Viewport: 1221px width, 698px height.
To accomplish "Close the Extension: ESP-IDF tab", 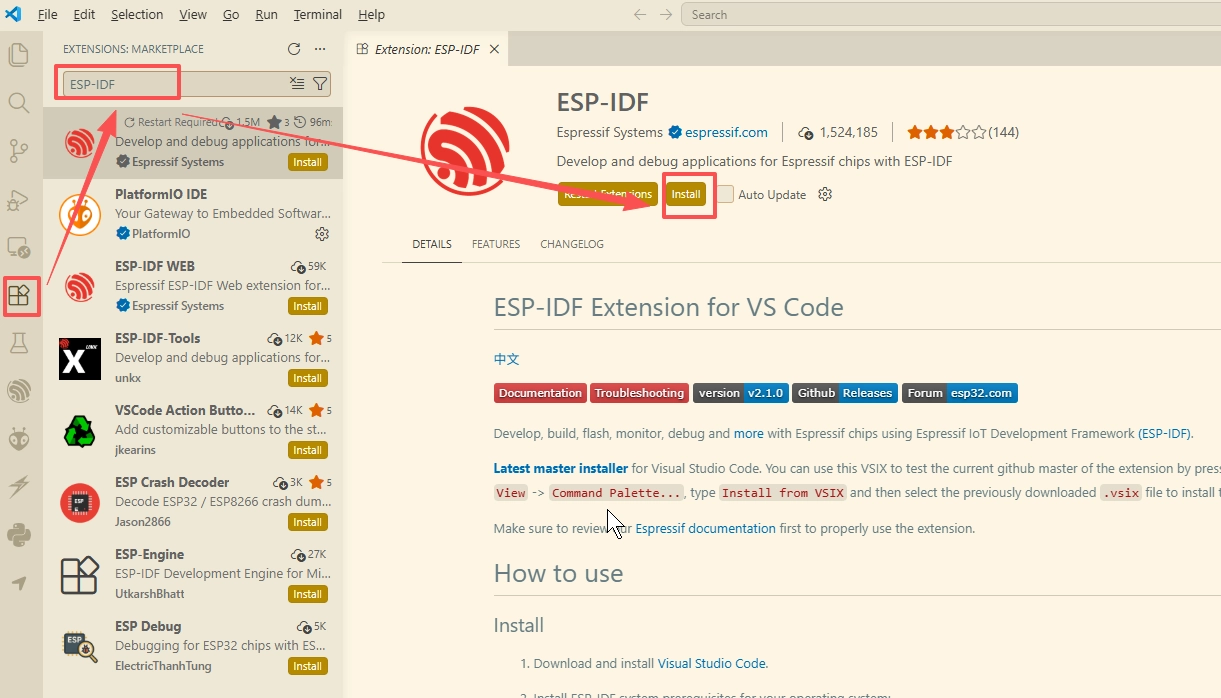I will click(494, 49).
